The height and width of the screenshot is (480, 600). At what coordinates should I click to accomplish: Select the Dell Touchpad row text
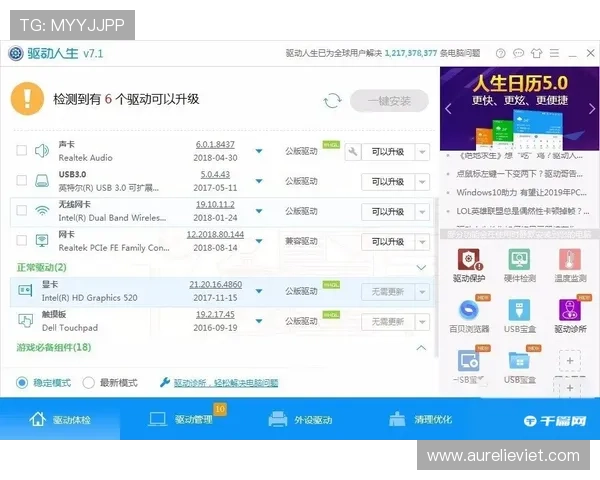pyautogui.click(x=70, y=328)
